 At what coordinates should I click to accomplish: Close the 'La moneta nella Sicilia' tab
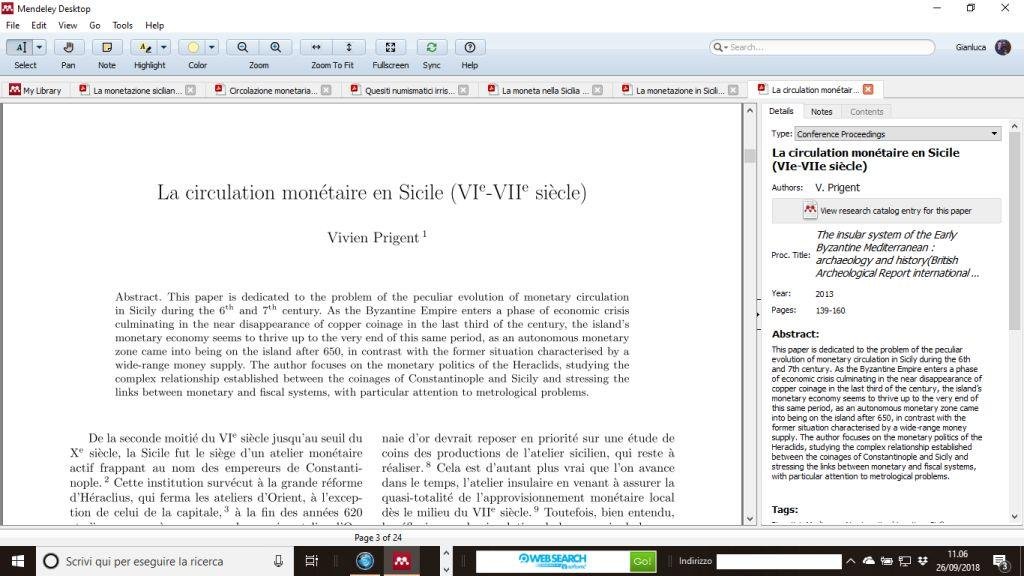point(598,90)
